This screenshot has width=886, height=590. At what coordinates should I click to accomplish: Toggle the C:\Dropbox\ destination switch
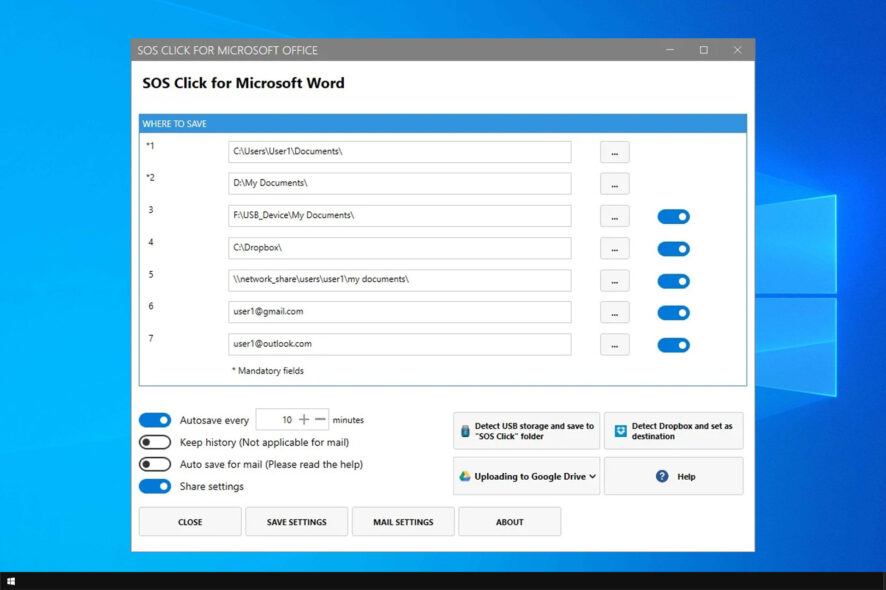(674, 249)
